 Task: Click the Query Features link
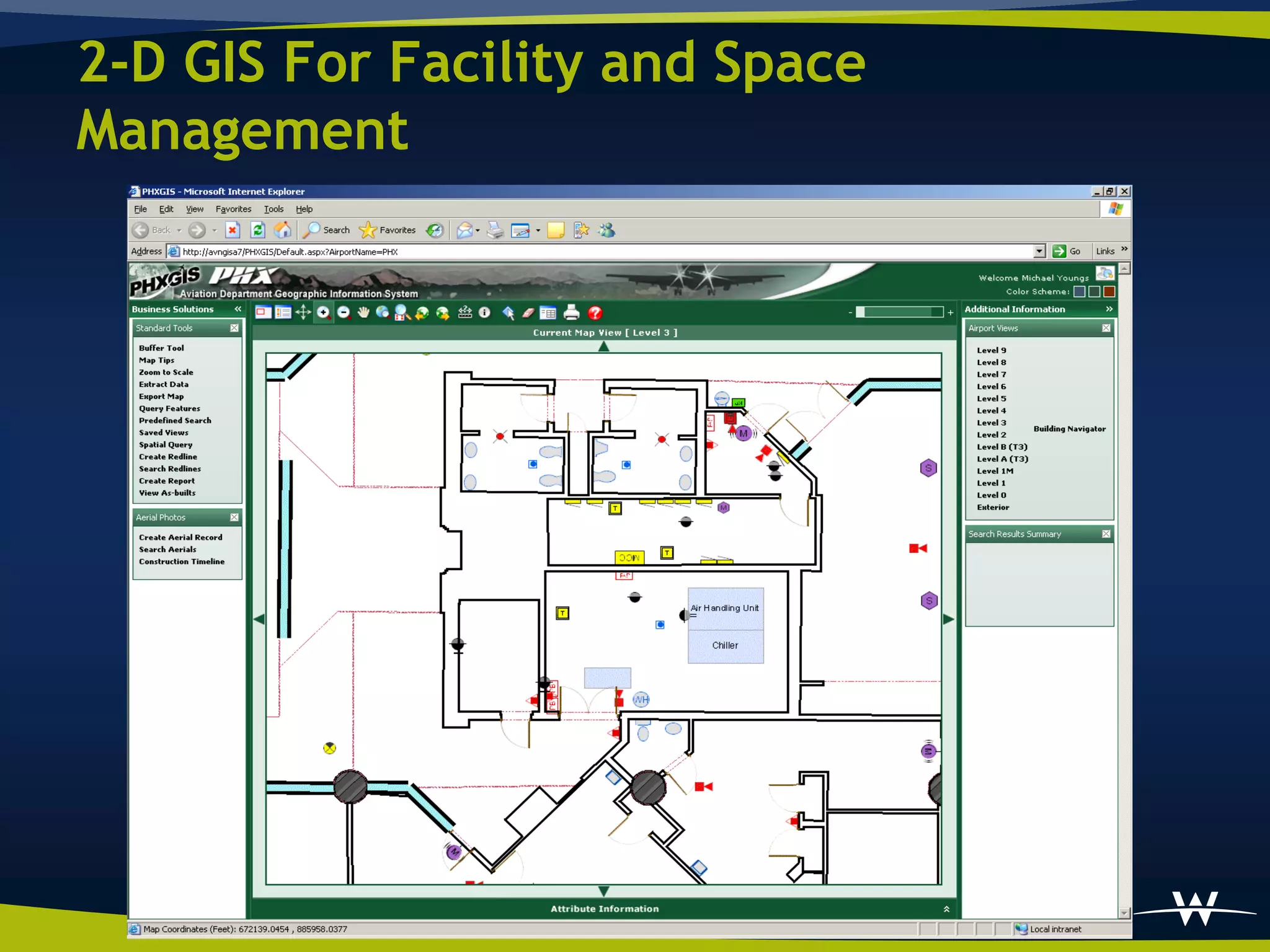click(x=169, y=408)
